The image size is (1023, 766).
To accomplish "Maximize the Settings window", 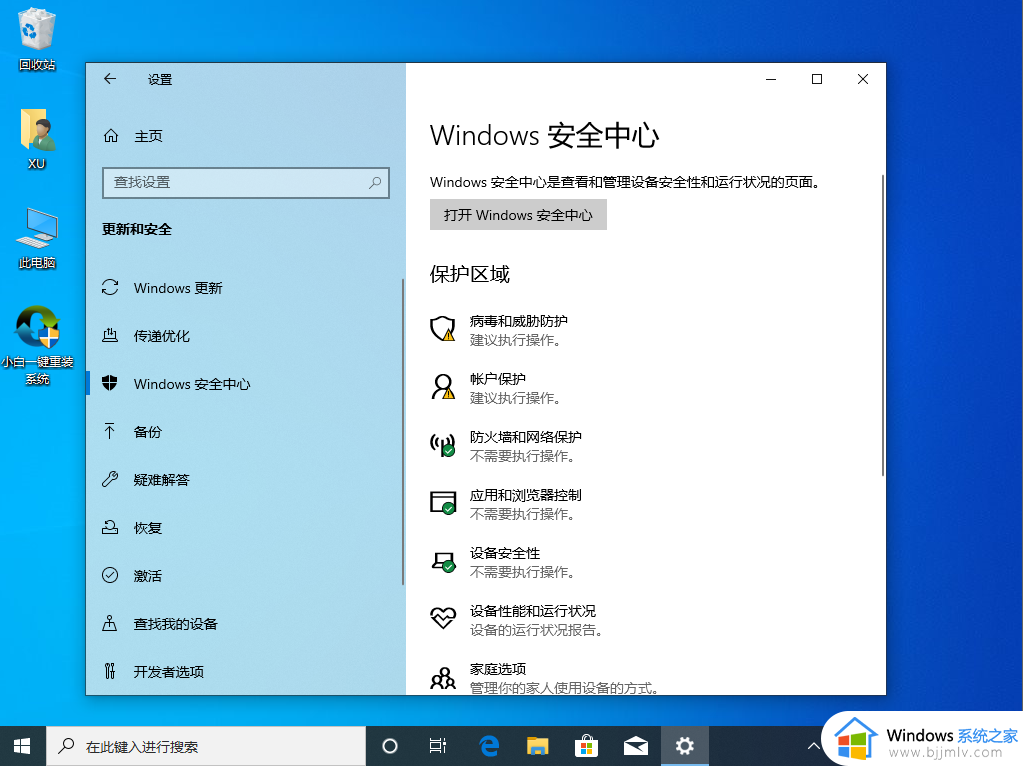I will [x=817, y=79].
